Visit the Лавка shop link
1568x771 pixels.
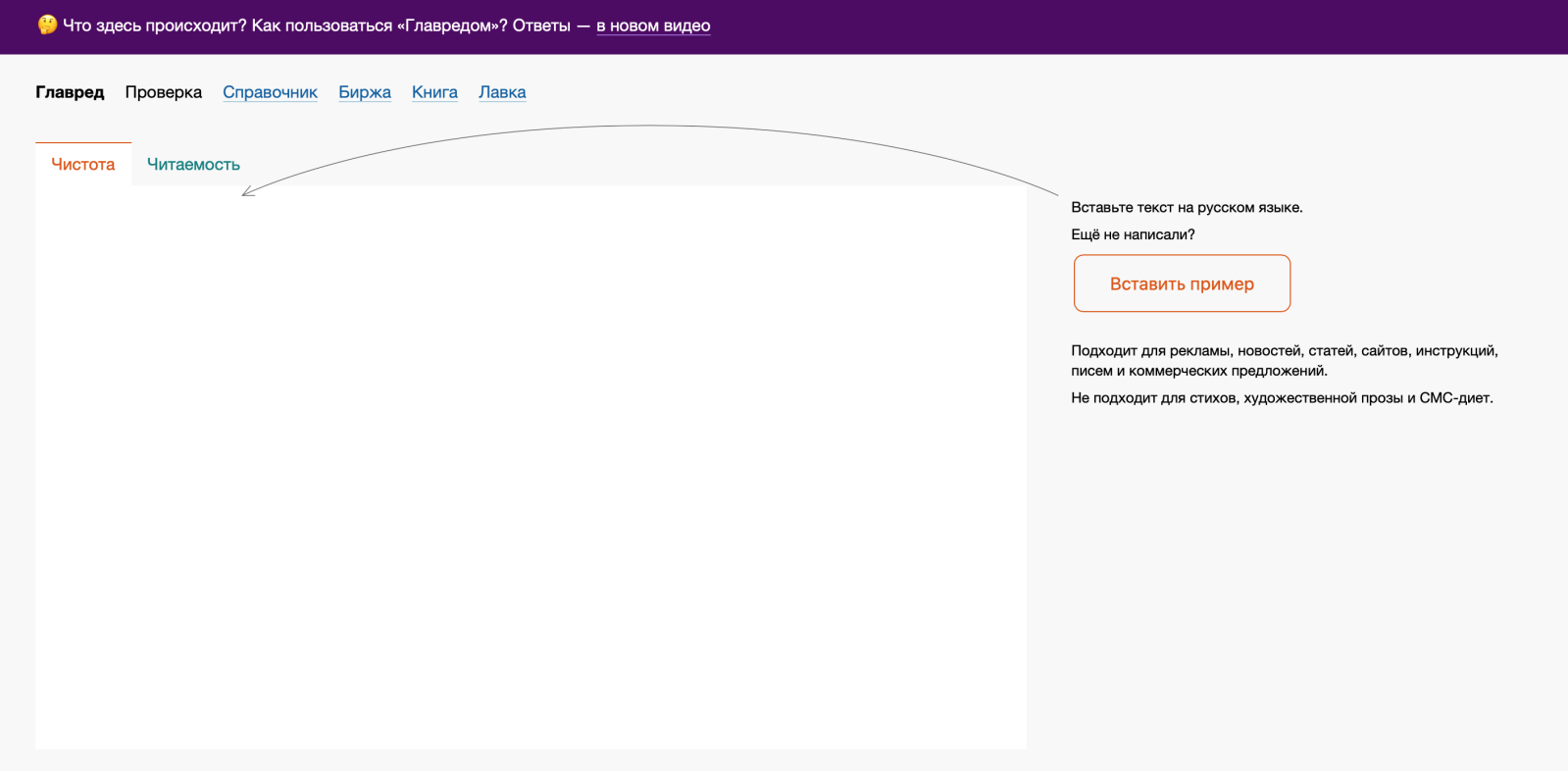tap(502, 92)
